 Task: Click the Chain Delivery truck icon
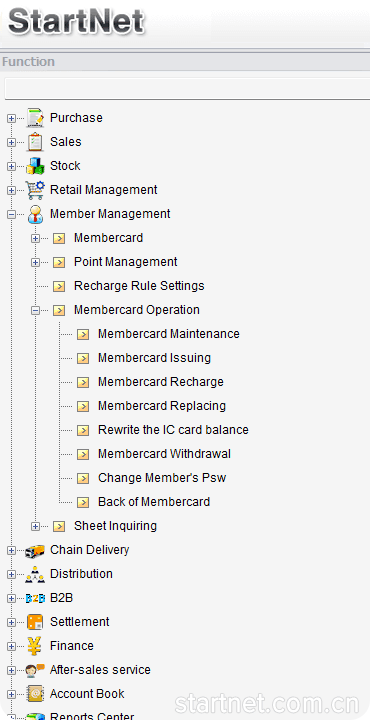(35, 550)
